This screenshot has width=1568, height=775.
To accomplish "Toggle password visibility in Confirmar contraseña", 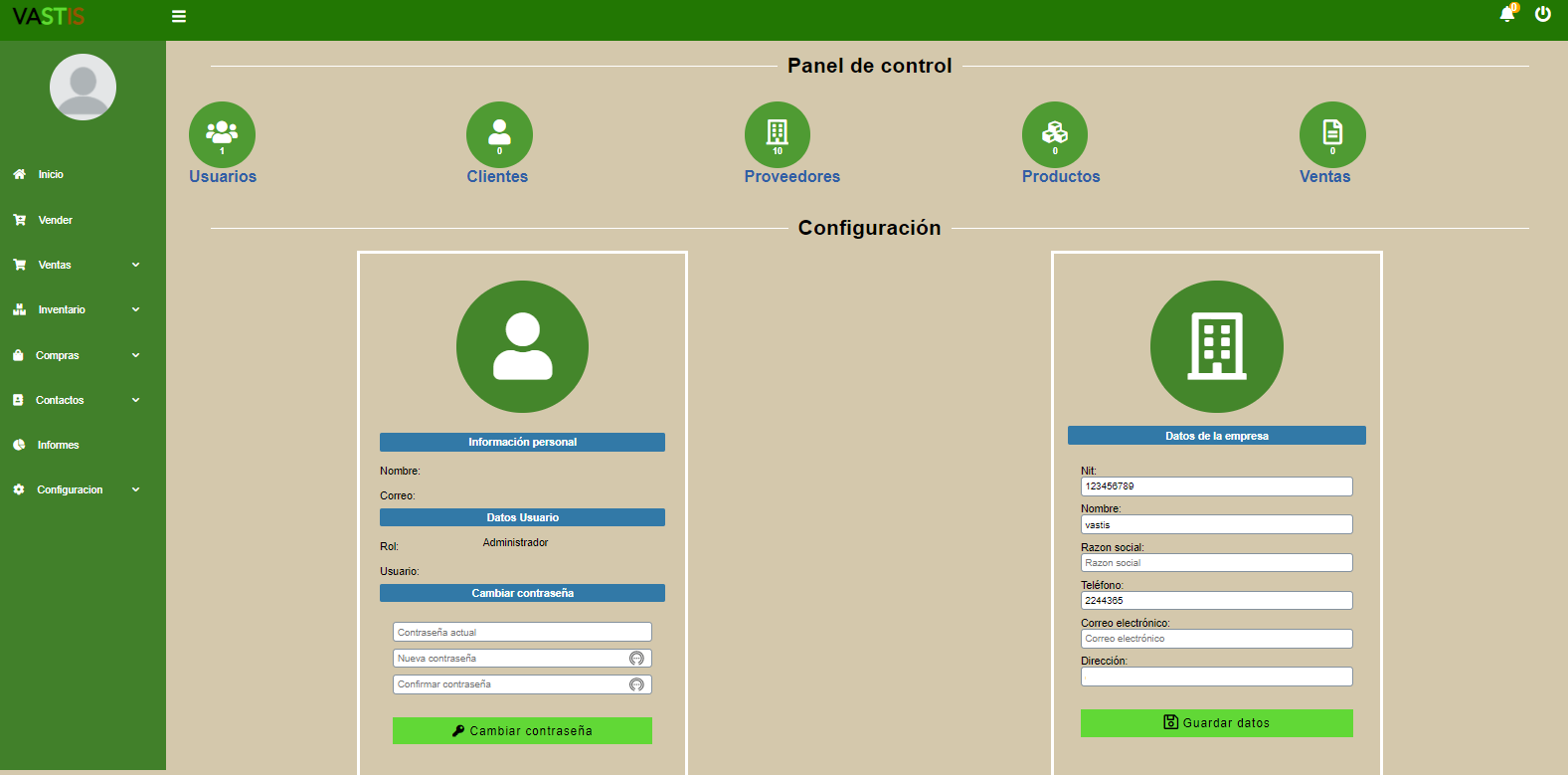I will pyautogui.click(x=636, y=683).
